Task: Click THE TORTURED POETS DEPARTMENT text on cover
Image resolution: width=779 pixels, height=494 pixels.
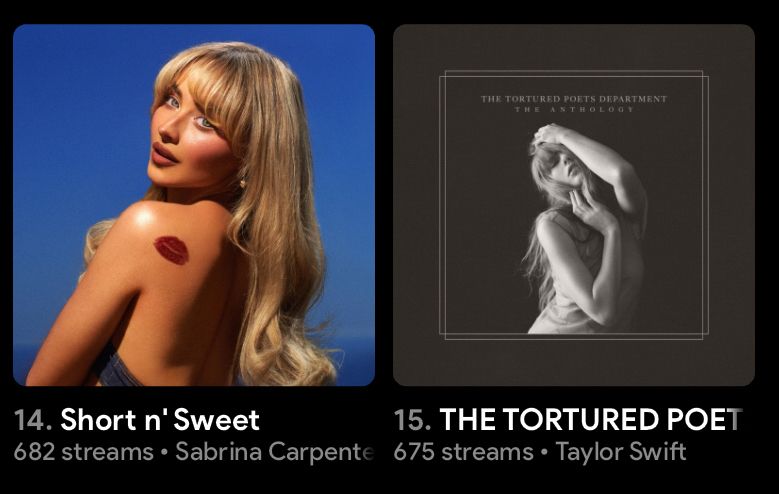Action: click(x=573, y=99)
